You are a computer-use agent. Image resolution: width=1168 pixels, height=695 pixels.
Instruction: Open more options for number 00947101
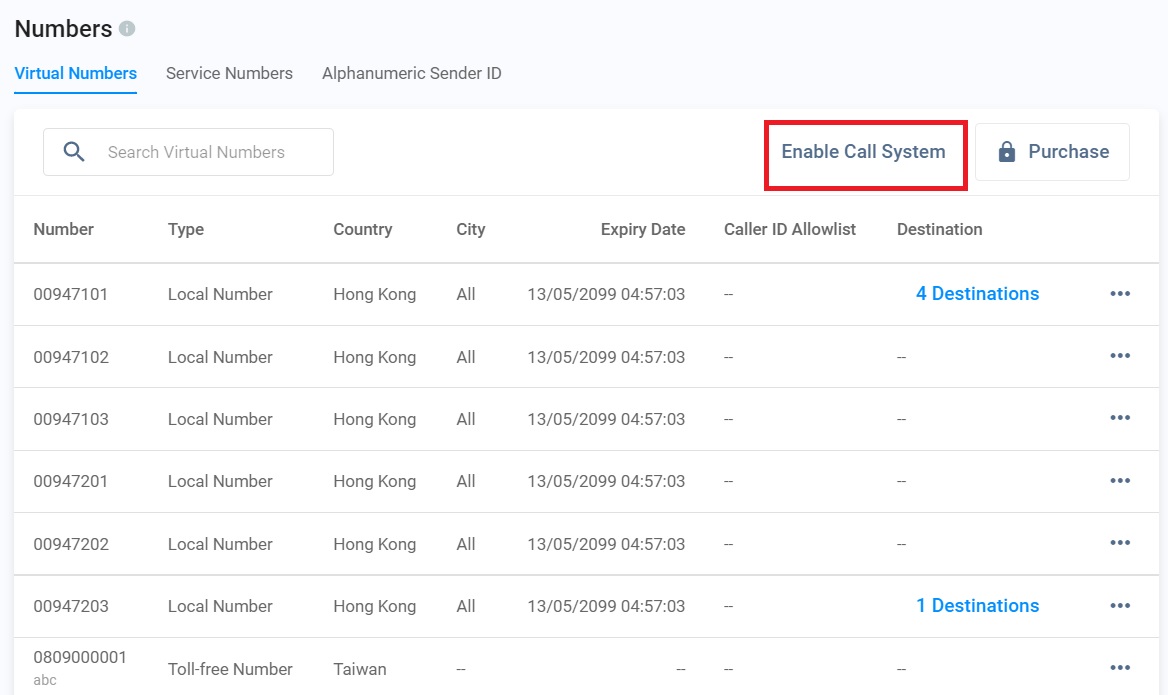pyautogui.click(x=1120, y=294)
